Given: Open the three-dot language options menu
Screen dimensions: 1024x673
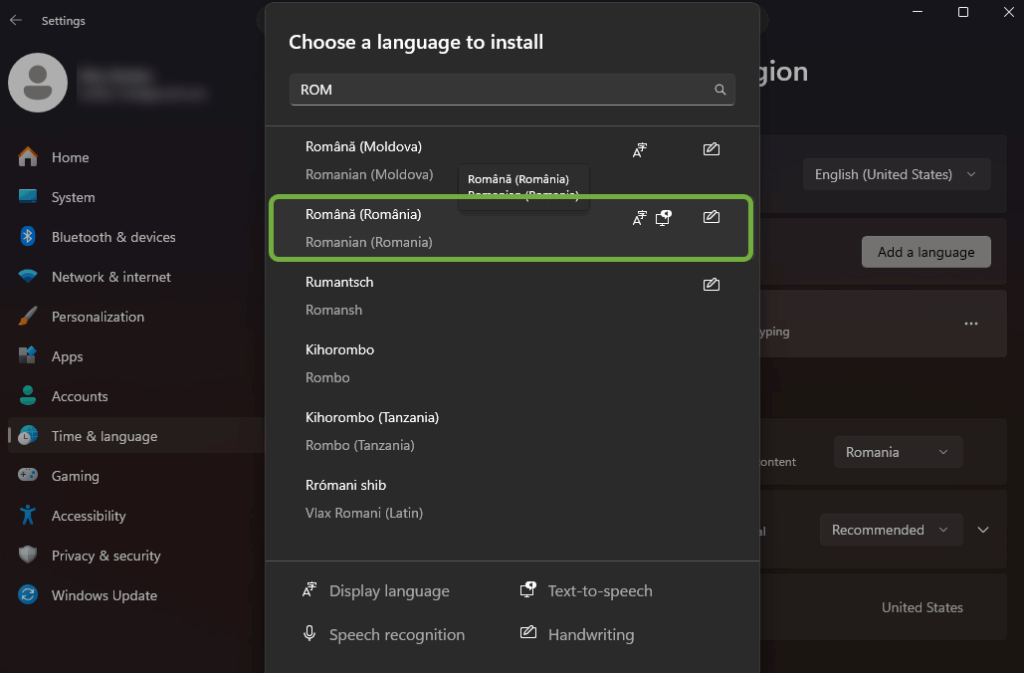Looking at the screenshot, I should (971, 324).
